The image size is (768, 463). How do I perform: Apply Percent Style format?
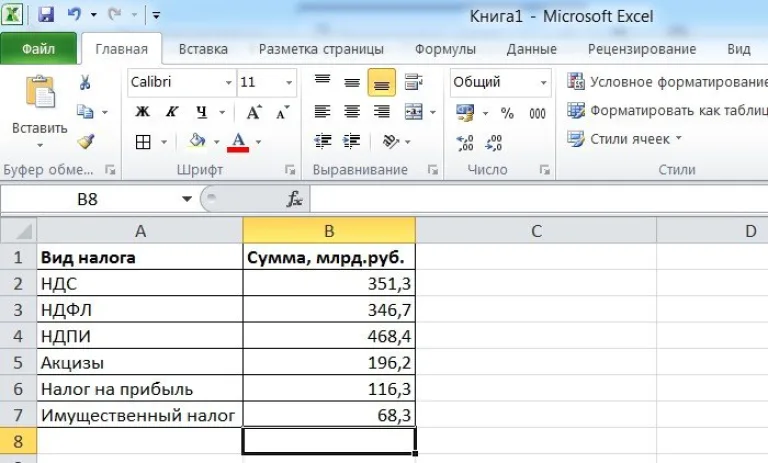(507, 113)
